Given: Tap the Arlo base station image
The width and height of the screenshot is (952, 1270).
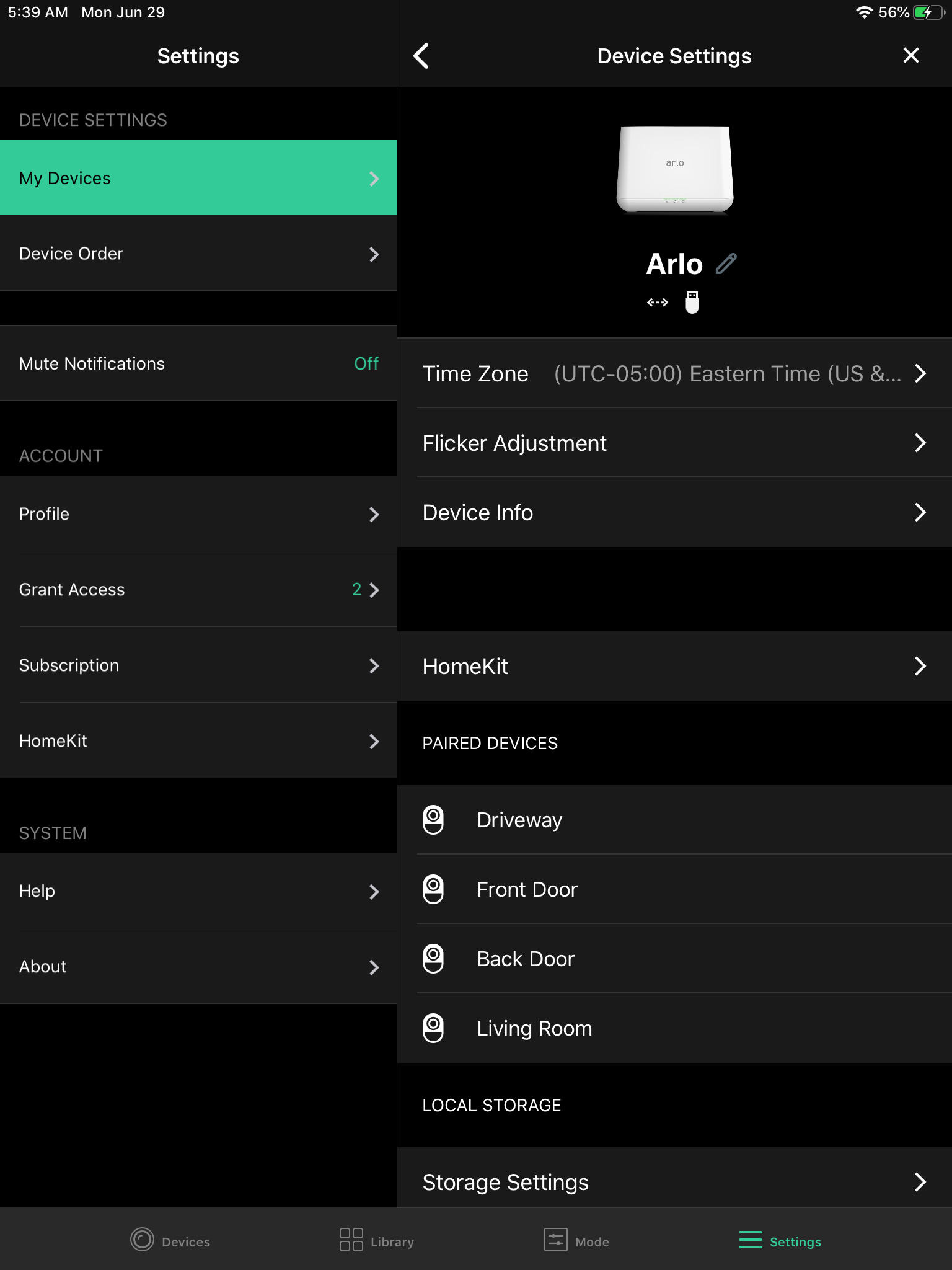Looking at the screenshot, I should [674, 169].
